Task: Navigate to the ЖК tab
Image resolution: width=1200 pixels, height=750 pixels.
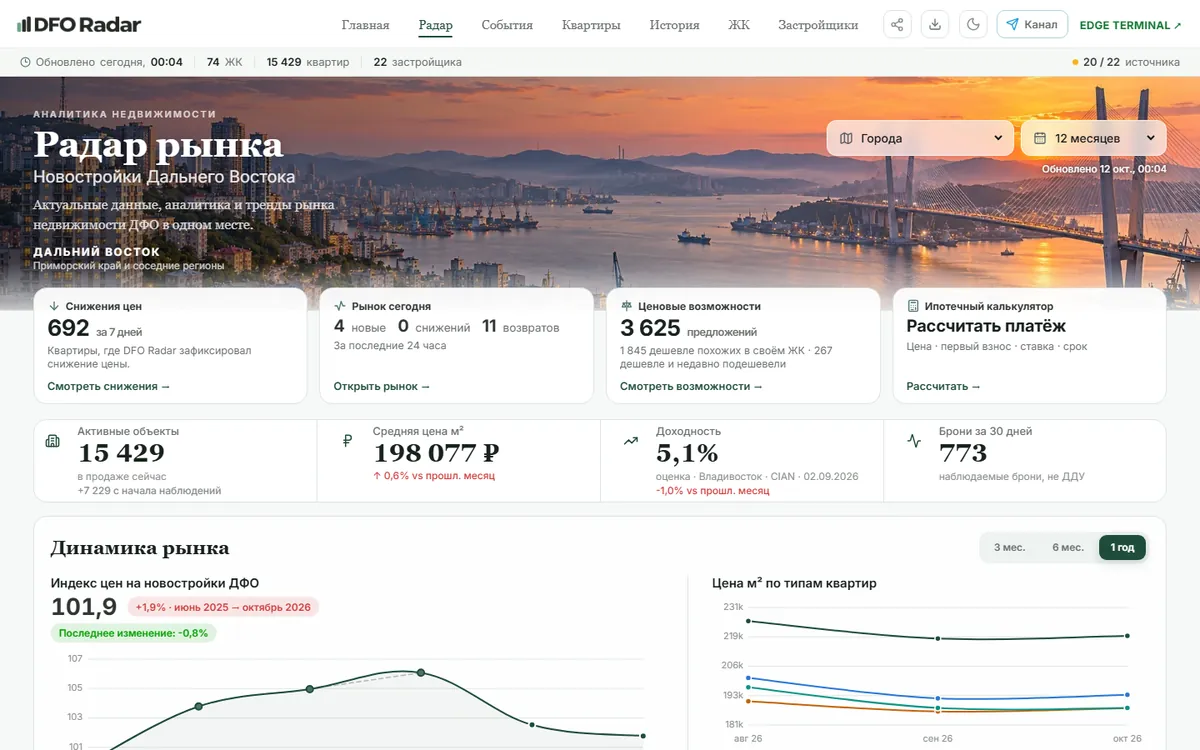Action: (739, 25)
